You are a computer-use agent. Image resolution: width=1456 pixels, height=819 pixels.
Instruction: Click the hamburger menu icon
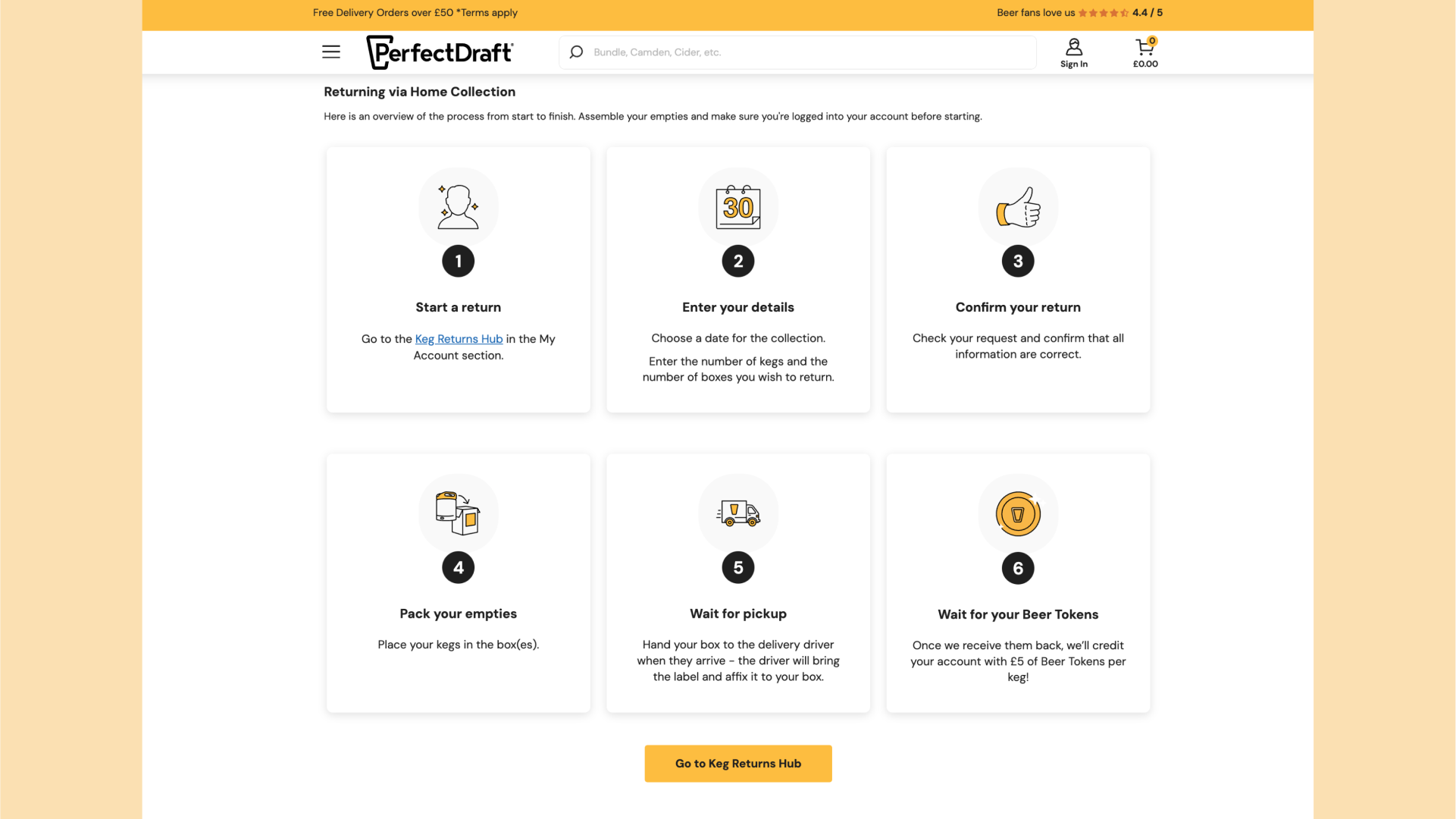pyautogui.click(x=331, y=51)
